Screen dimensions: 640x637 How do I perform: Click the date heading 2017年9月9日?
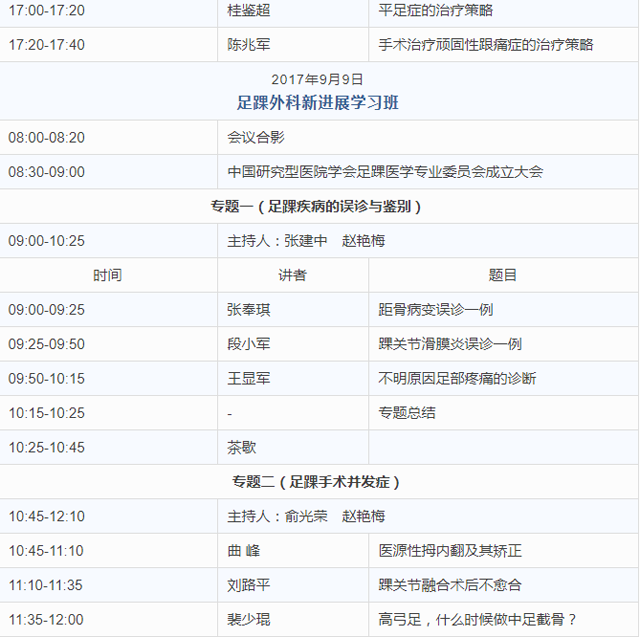(317, 79)
